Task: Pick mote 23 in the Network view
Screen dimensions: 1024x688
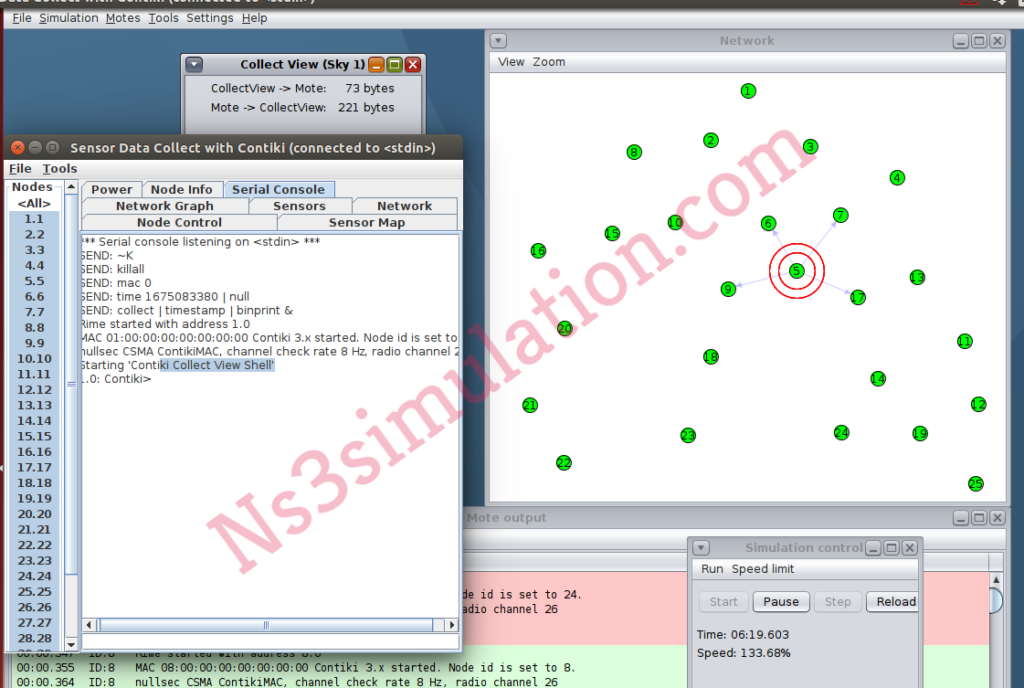Action: point(688,435)
